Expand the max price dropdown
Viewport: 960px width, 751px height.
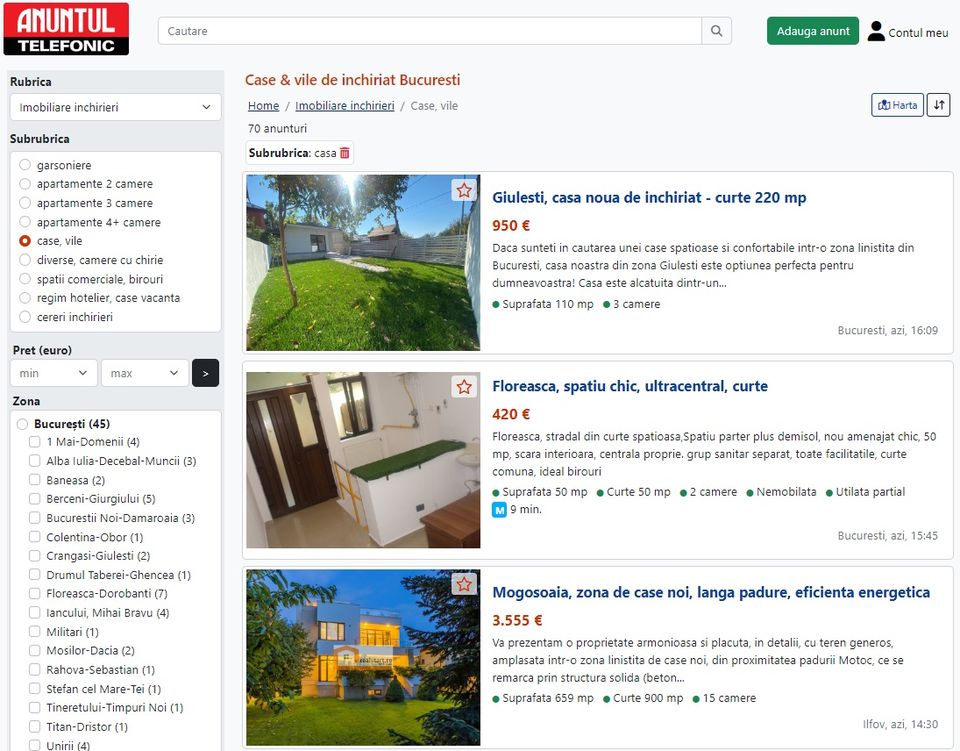coord(144,373)
